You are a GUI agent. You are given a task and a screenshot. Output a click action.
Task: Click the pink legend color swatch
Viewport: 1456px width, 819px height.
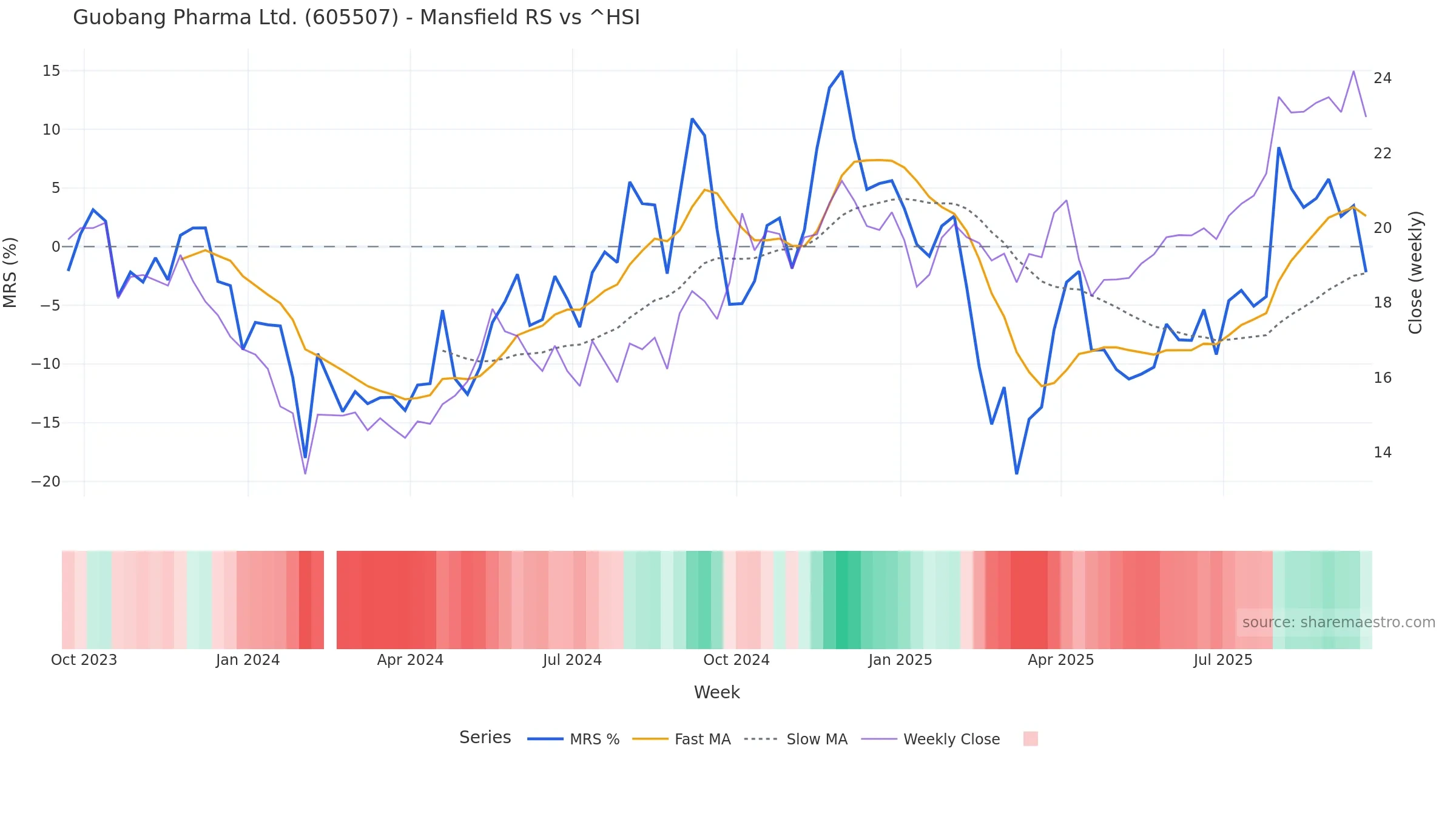(1030, 738)
